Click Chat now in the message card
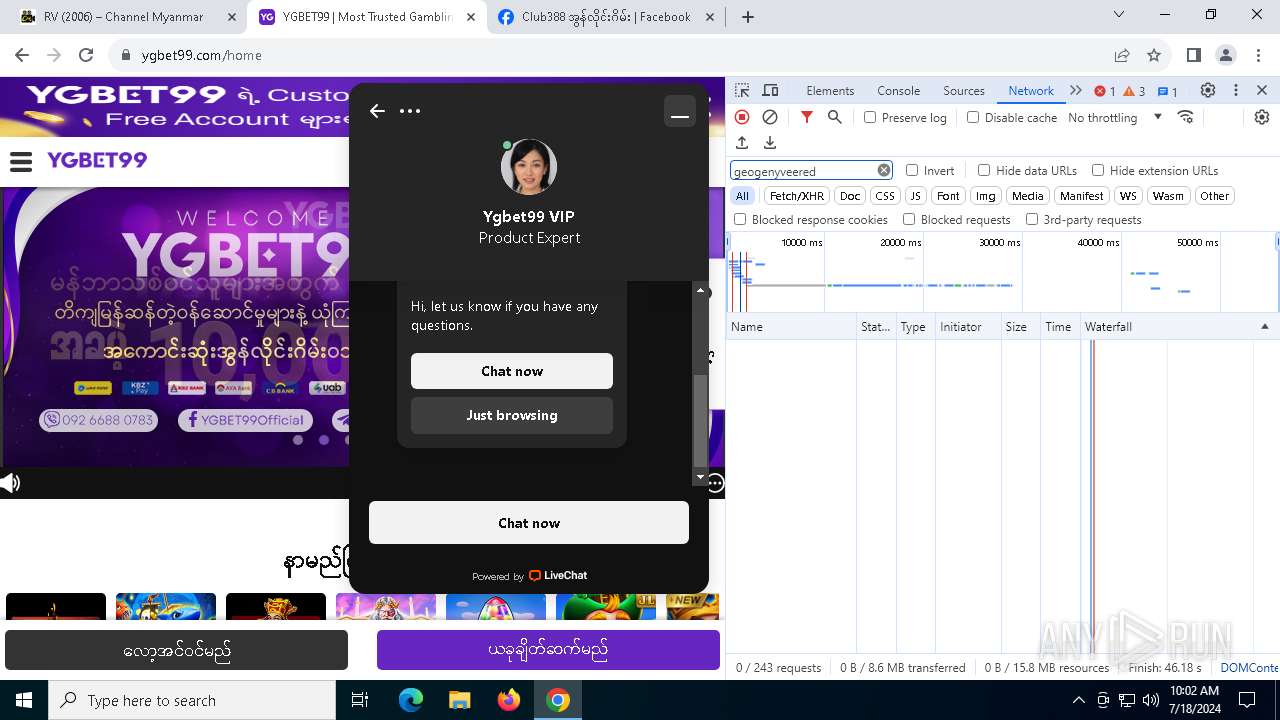This screenshot has height=720, width=1280. (x=512, y=371)
